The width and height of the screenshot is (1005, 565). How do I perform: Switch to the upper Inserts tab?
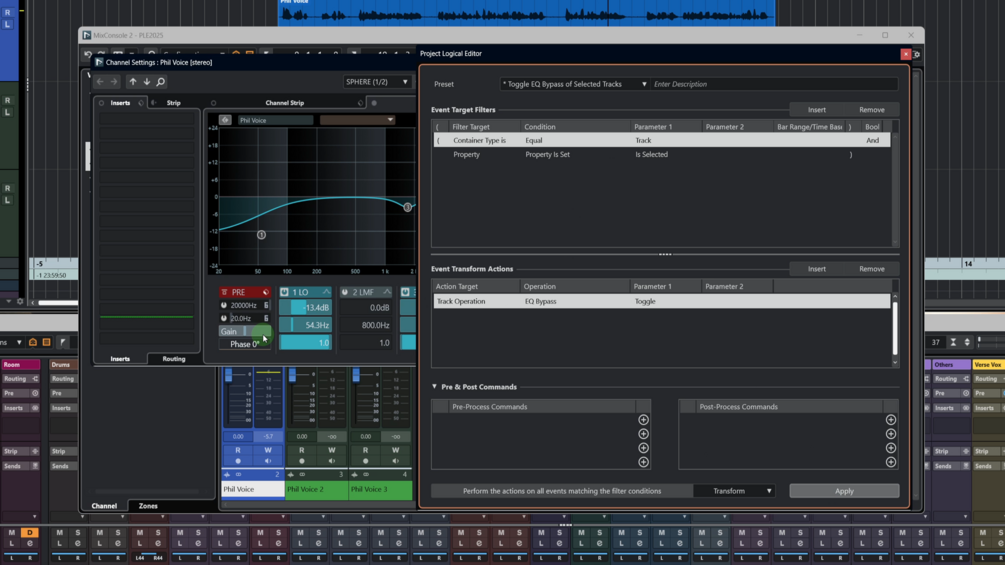[120, 102]
